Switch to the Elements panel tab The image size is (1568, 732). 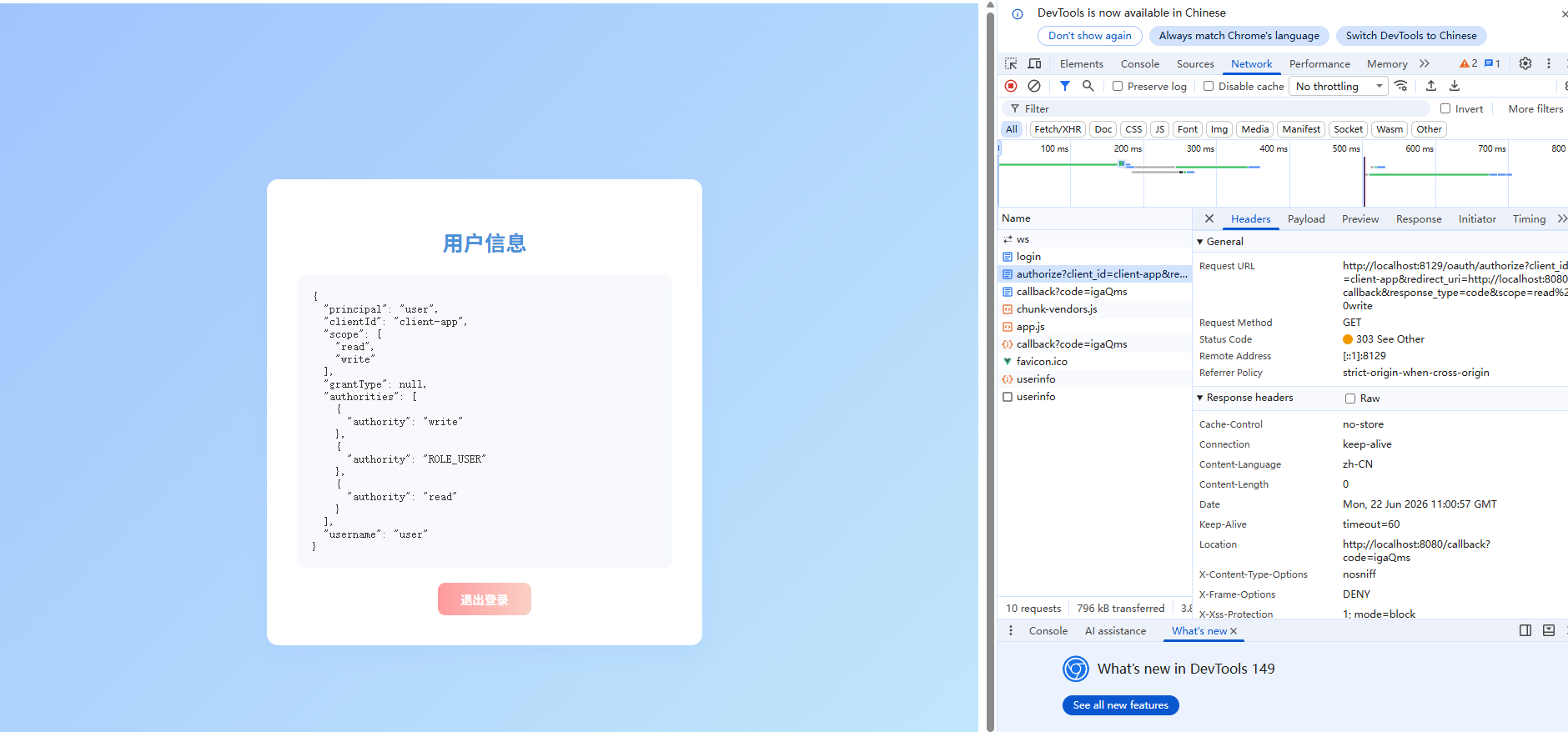(x=1082, y=63)
